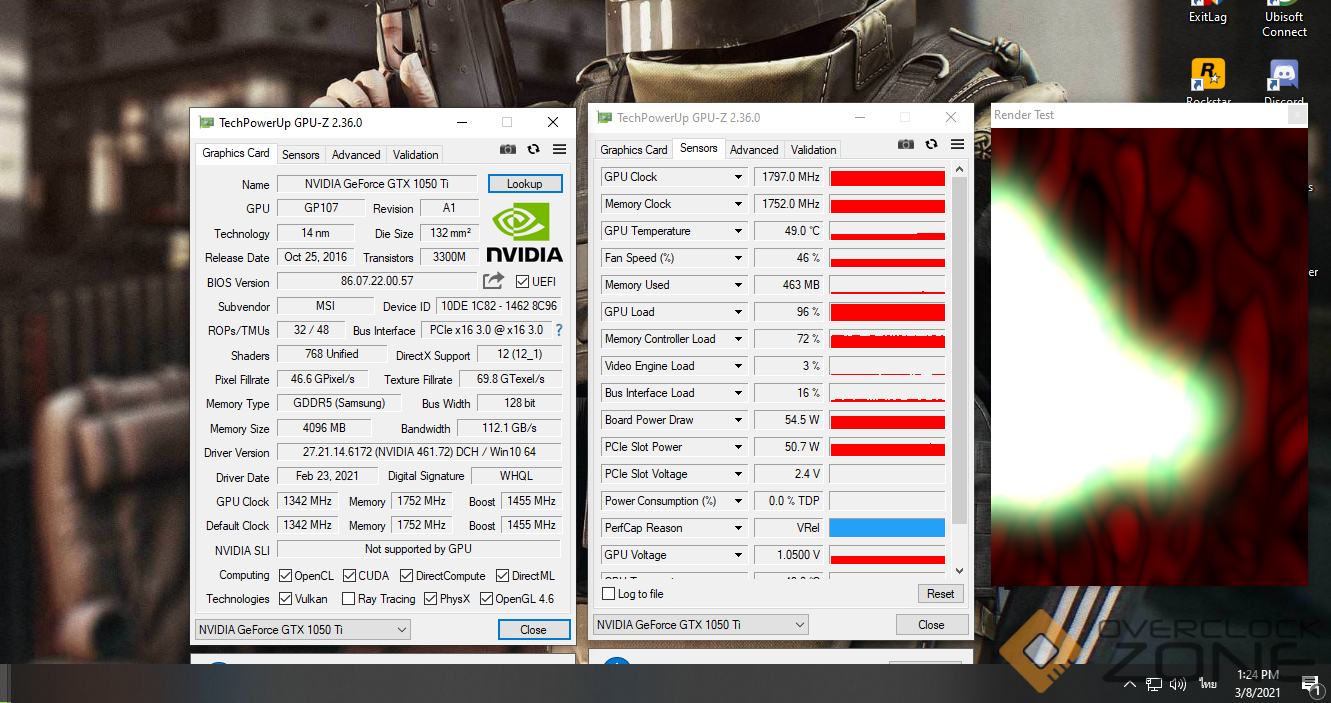Click the Thai language input indicator
This screenshot has width=1331, height=703.
[1208, 685]
